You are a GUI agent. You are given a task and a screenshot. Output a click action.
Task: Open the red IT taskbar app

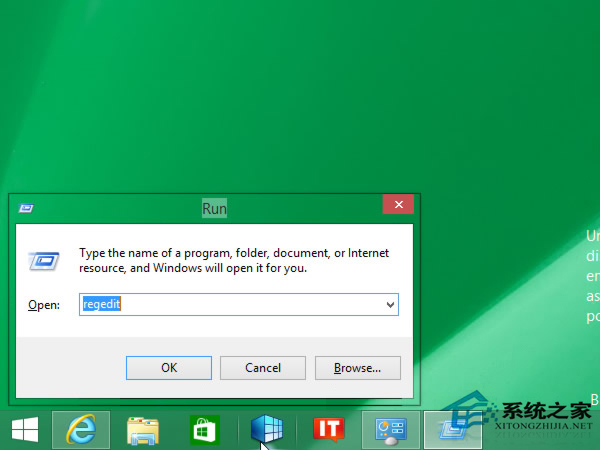(328, 430)
